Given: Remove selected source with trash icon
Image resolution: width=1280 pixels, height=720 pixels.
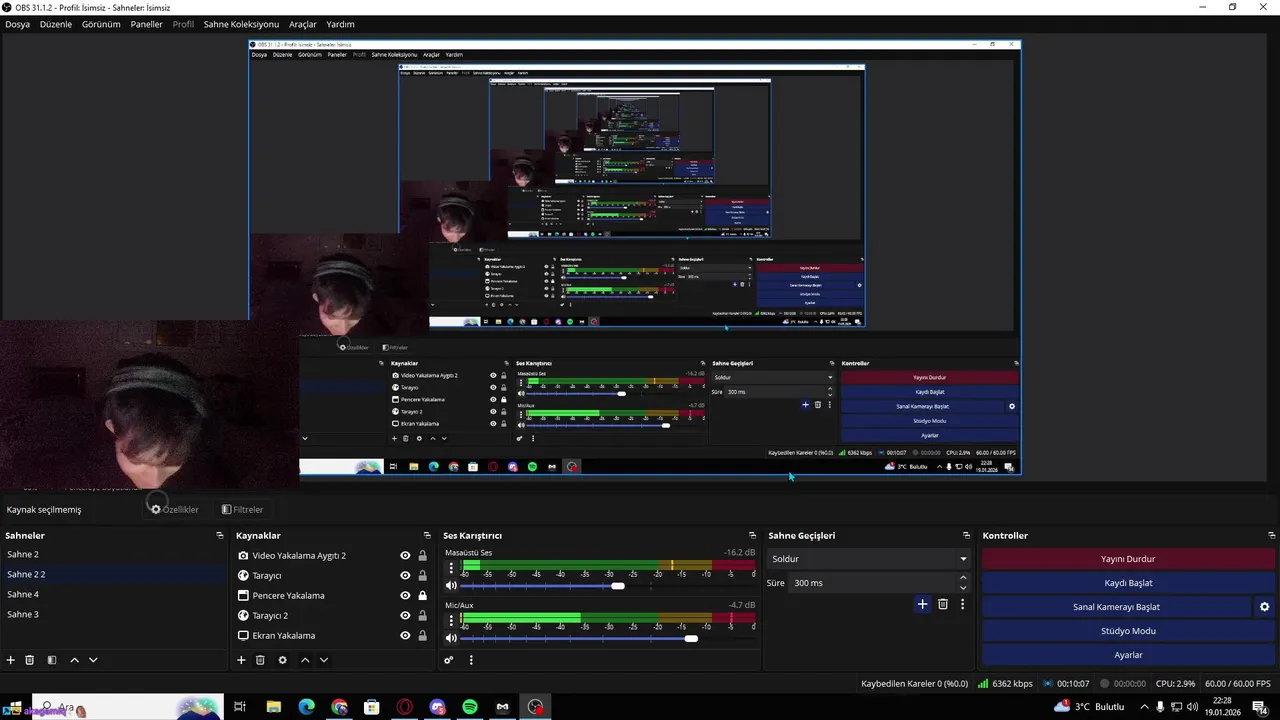Looking at the screenshot, I should click(x=260, y=660).
